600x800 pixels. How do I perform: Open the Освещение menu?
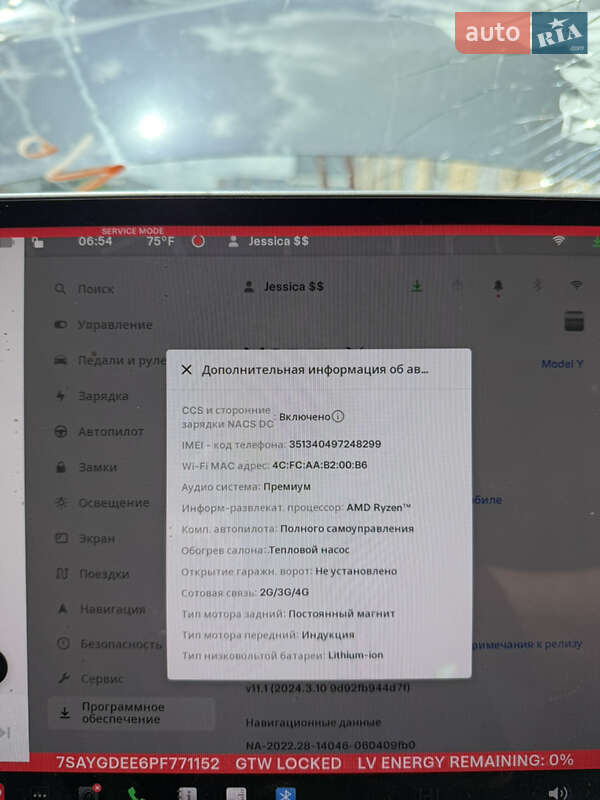(102, 503)
